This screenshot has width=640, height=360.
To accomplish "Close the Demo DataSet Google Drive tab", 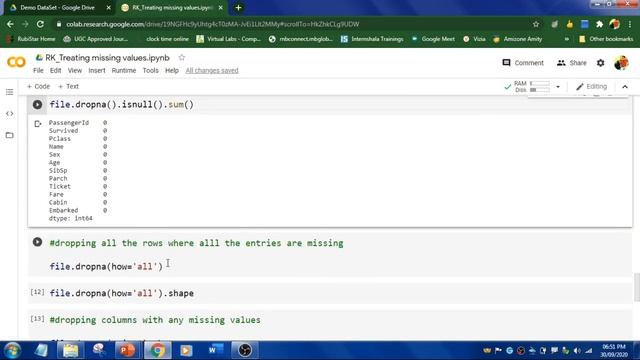I will coord(109,7).
